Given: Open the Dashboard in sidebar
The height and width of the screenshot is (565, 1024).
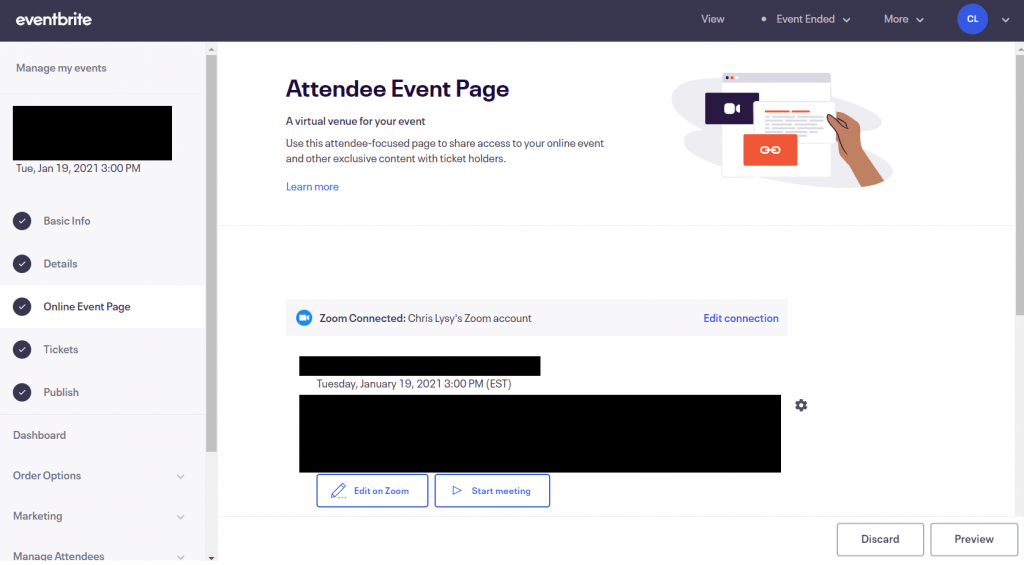Looking at the screenshot, I should 39,435.
